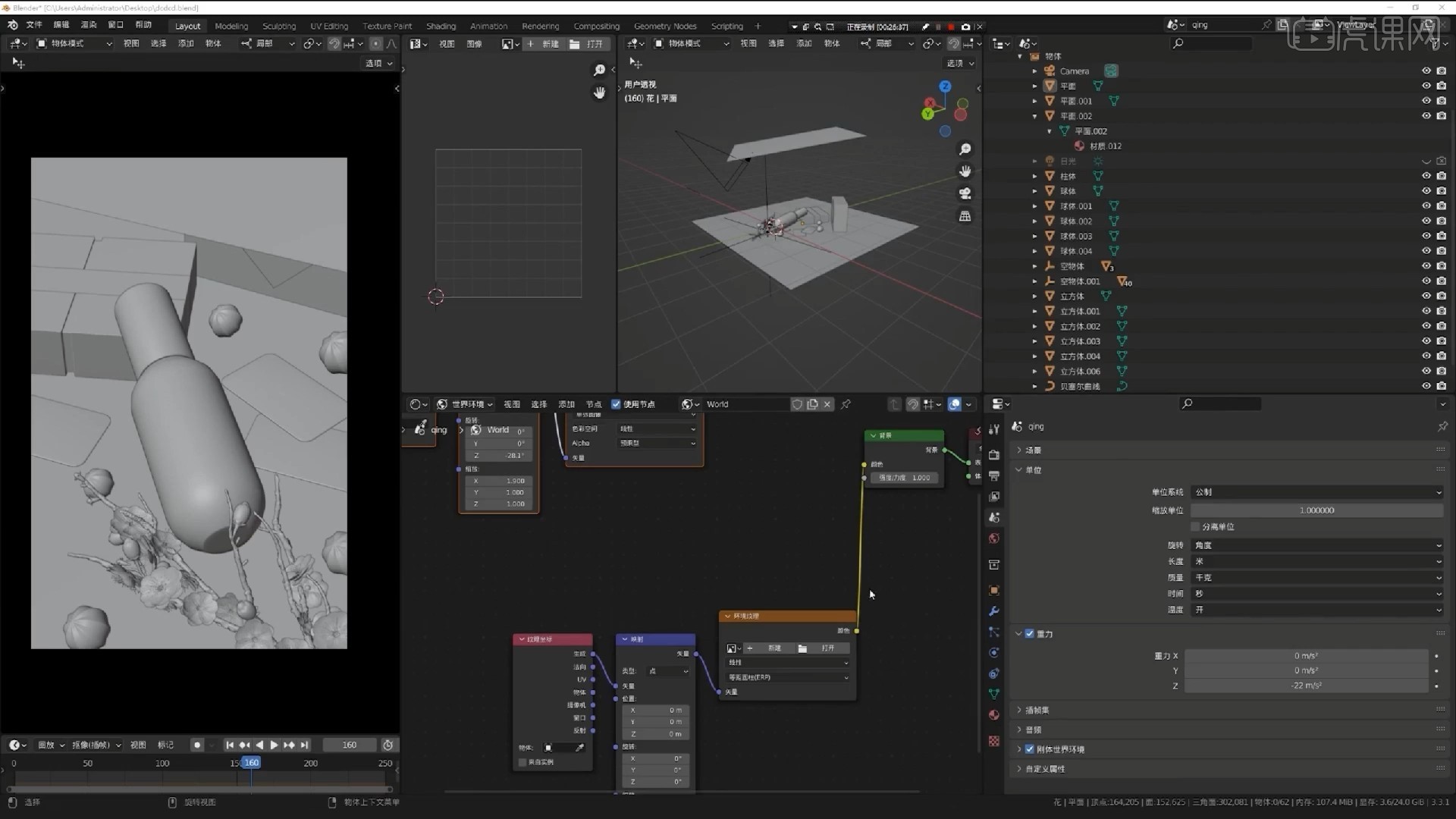Expand the 平面.001 tree item in outliner
1456x819 pixels.
[1034, 101]
